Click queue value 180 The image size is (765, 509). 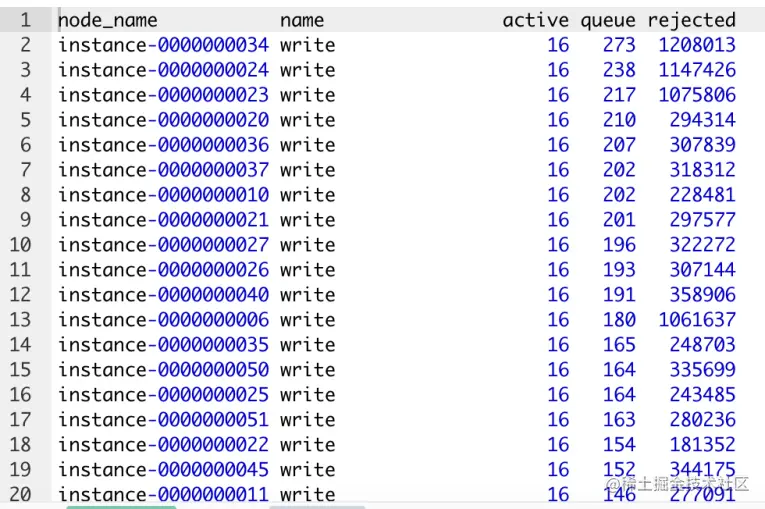pyautogui.click(x=619, y=320)
